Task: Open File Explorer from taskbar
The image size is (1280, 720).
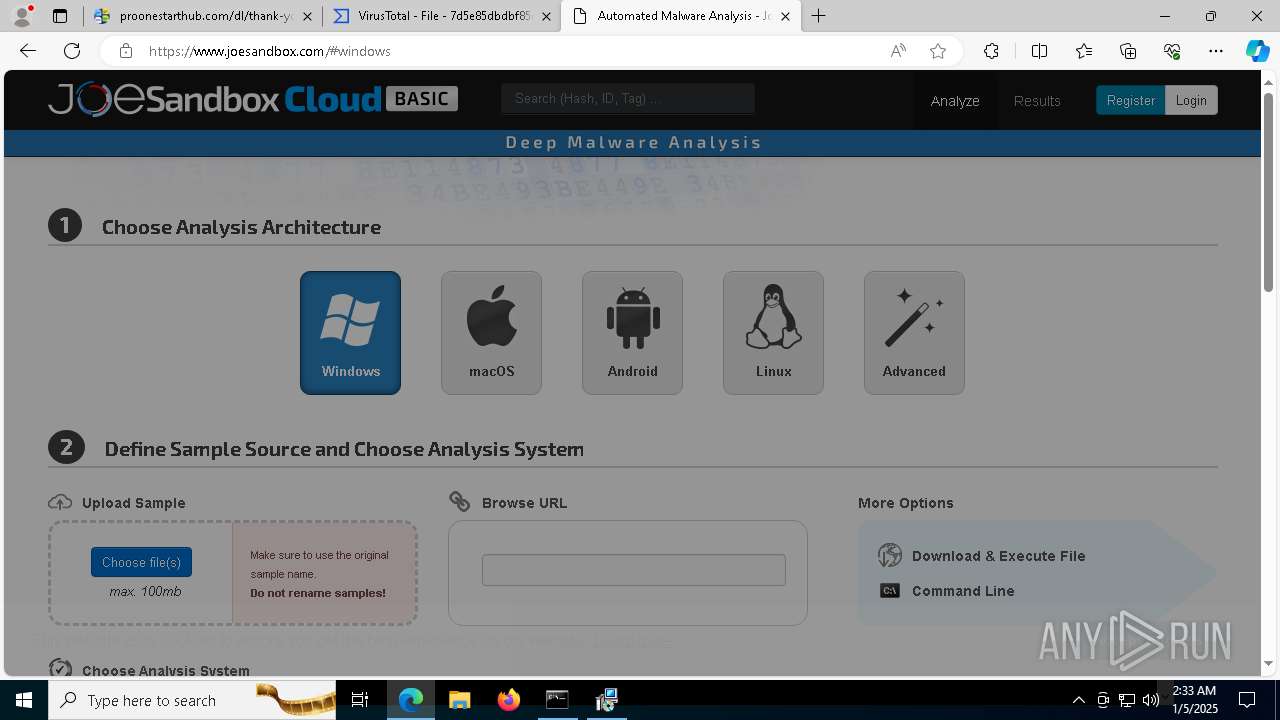Action: (x=459, y=700)
